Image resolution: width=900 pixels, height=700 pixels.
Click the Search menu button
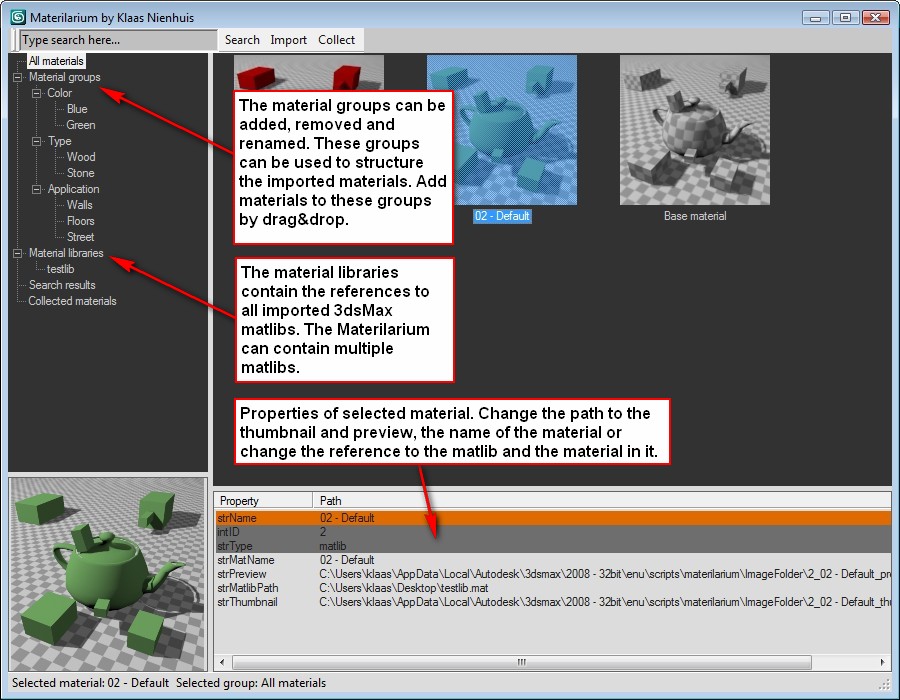click(242, 40)
